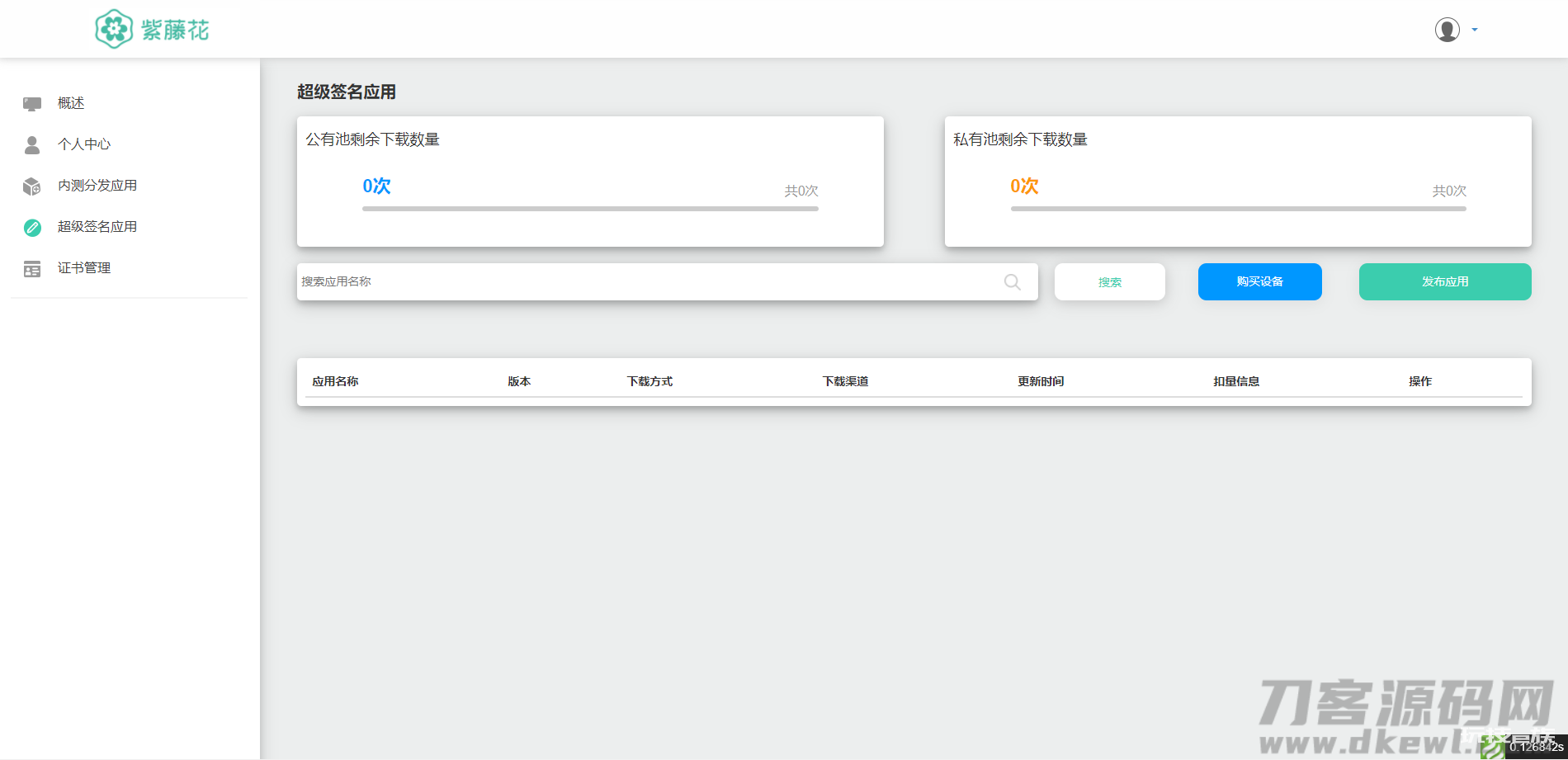
Task: Click the 超级签名应用 green pen icon
Action: click(32, 227)
